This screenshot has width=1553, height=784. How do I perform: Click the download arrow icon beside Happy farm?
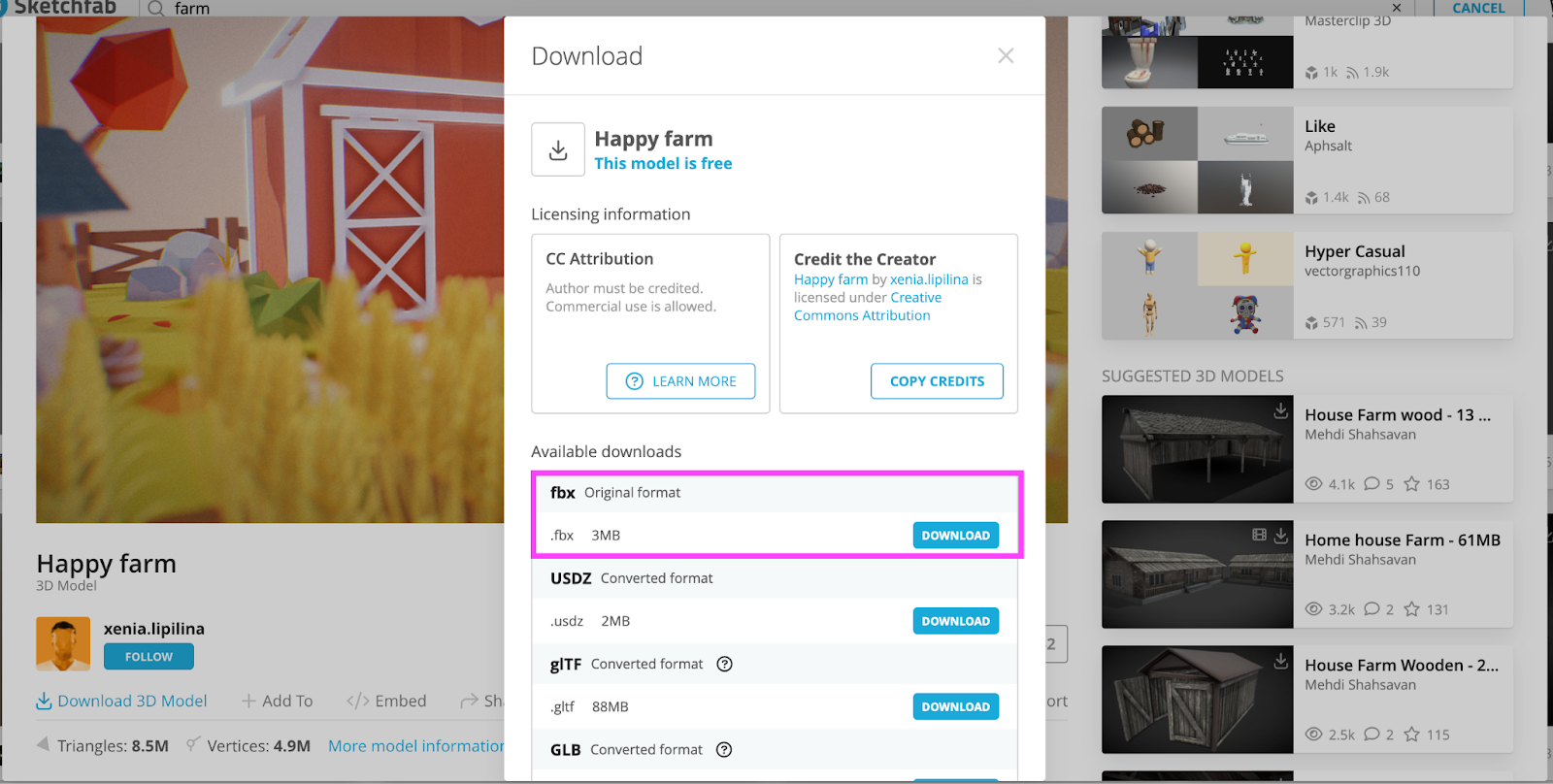(x=558, y=150)
